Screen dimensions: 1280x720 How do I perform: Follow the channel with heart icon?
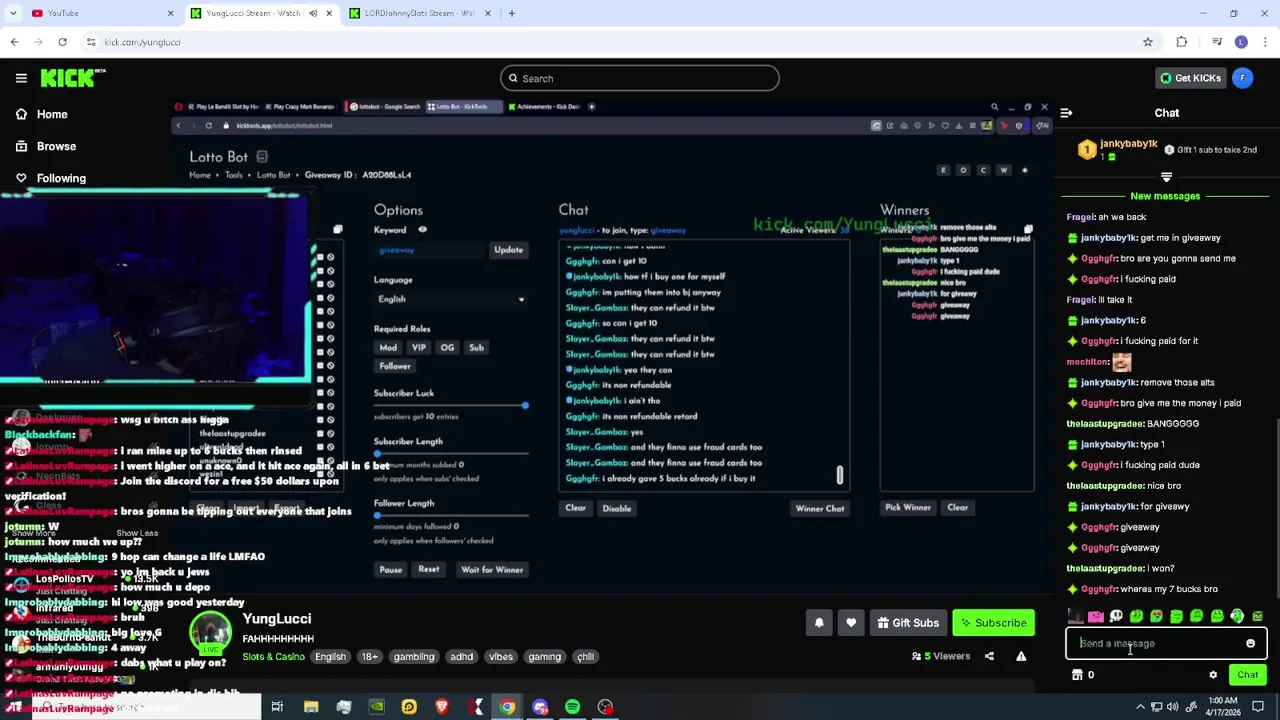[x=851, y=623]
